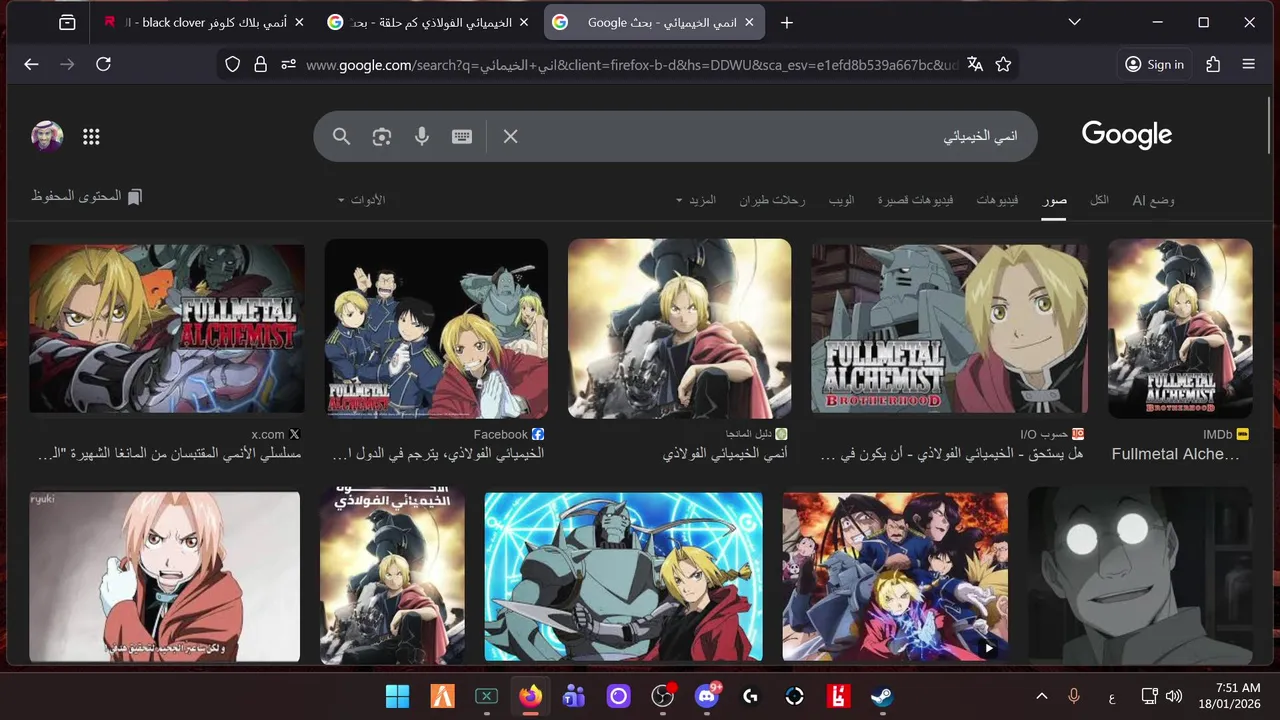Click the taskbar microphone-in-use icon
Screen dimensions: 1280x720
point(1074,696)
